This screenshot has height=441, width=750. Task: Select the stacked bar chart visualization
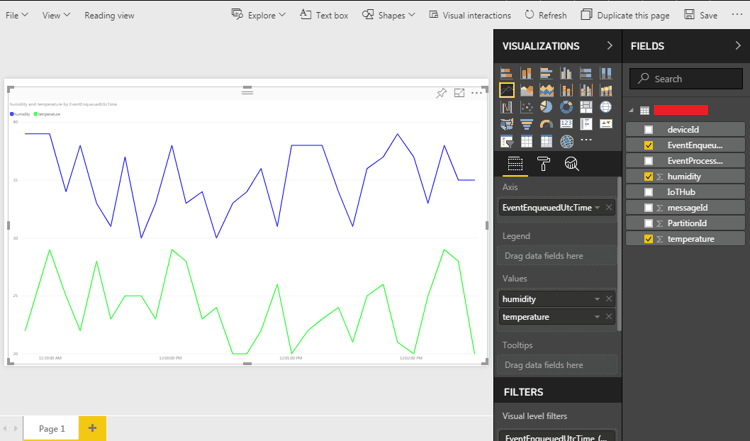(507, 73)
